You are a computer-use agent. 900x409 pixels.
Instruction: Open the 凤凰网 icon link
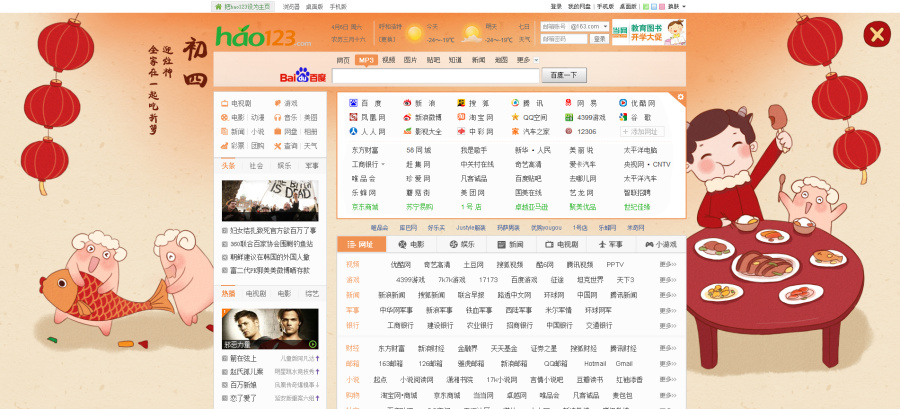coord(353,117)
